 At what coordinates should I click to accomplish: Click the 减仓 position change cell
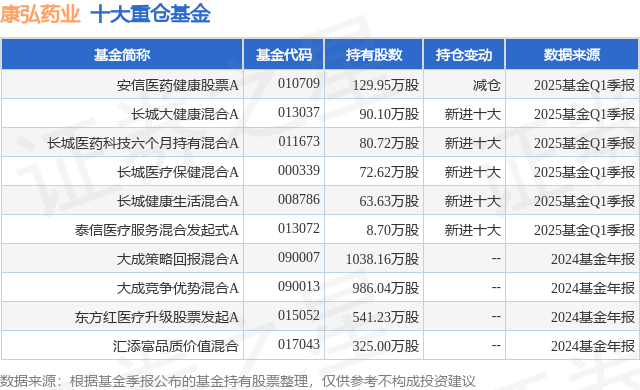click(x=487, y=85)
